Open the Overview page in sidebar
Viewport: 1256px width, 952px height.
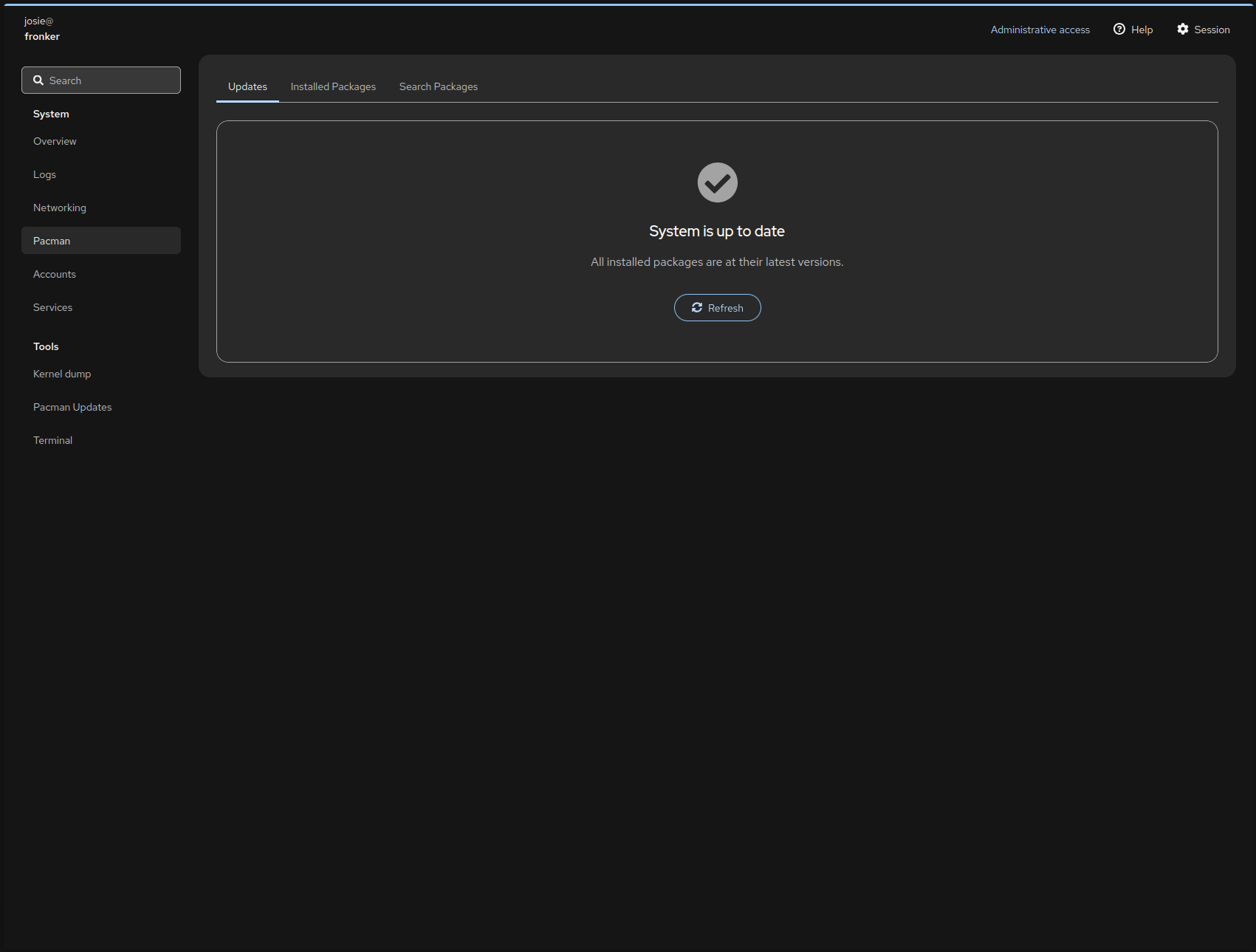pos(55,141)
